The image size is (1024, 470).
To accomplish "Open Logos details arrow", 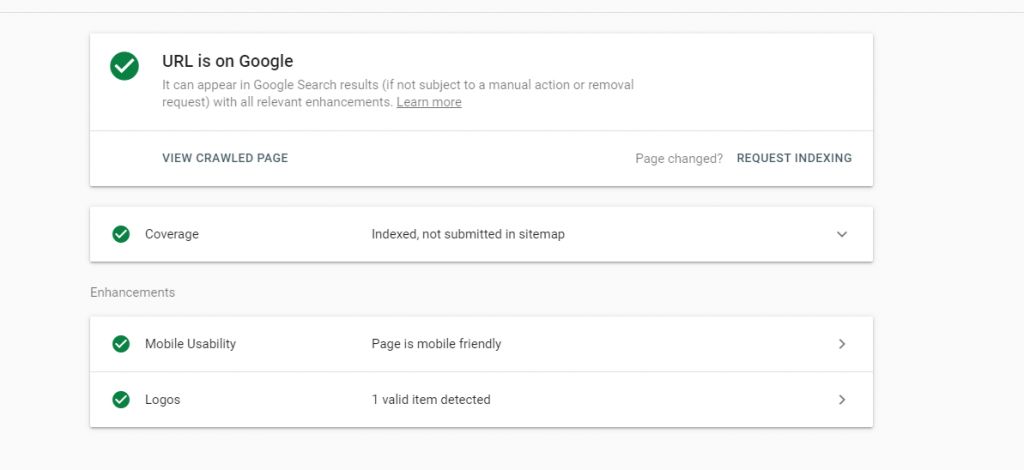I will [x=842, y=400].
